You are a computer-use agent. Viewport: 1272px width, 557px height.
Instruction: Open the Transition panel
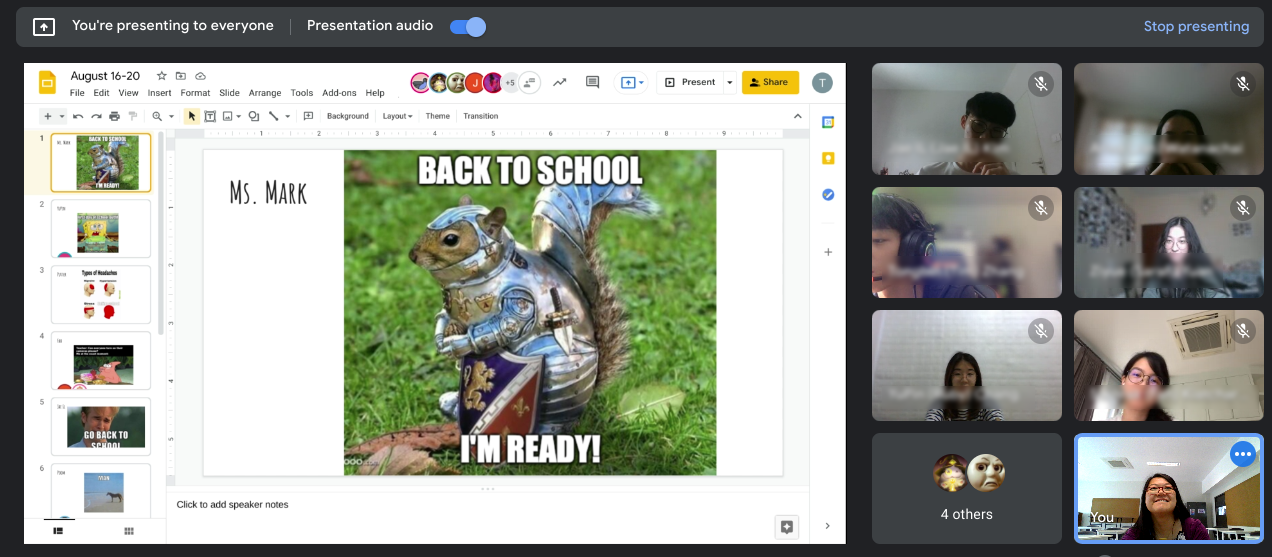pyautogui.click(x=481, y=116)
